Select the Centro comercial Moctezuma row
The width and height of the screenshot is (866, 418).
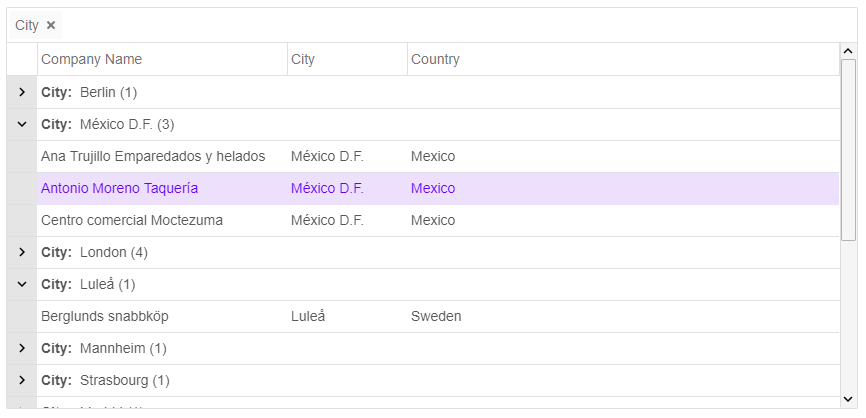[x=132, y=220]
